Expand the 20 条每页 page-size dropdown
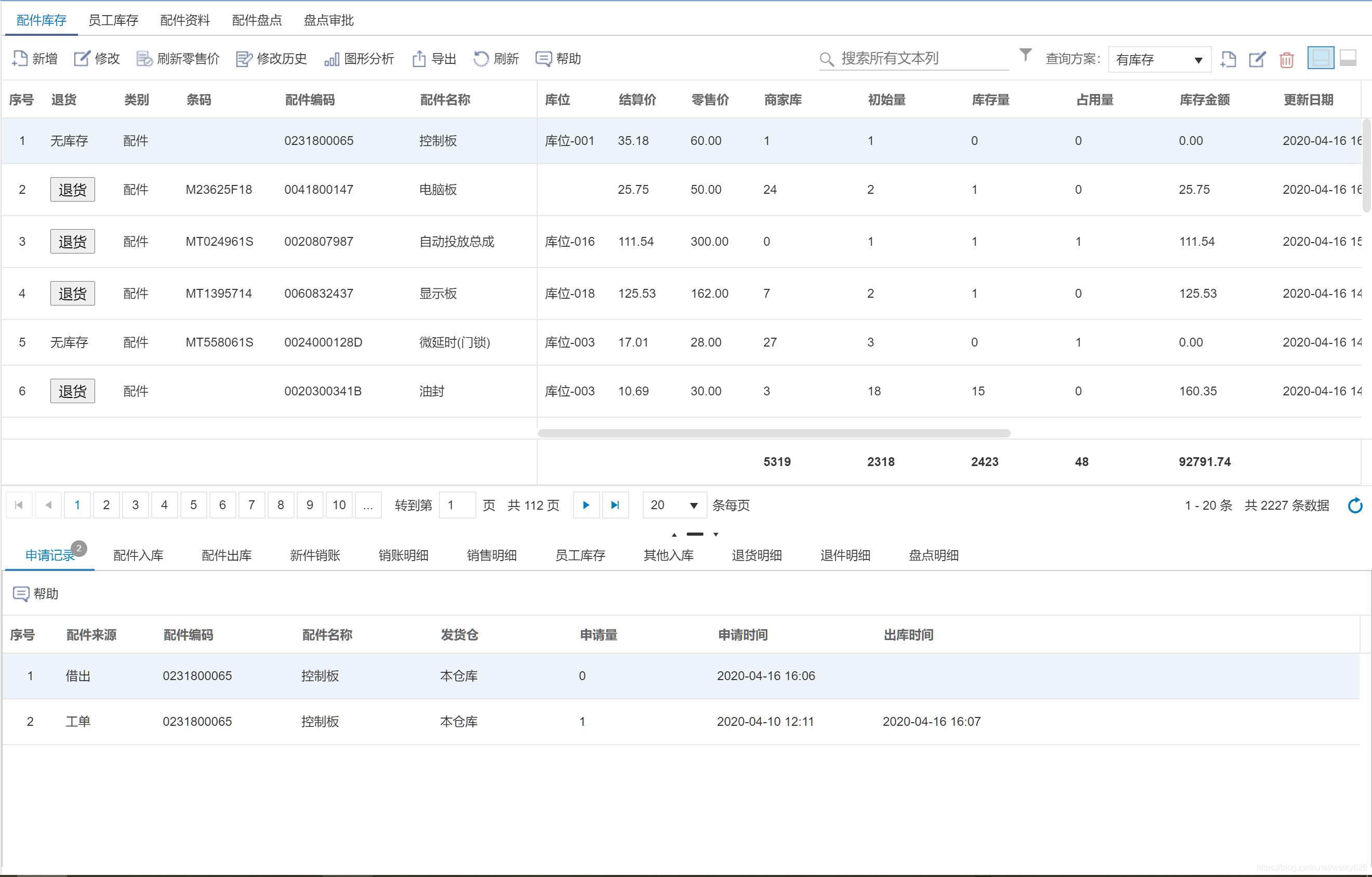The height and width of the screenshot is (877, 1372). tap(674, 506)
